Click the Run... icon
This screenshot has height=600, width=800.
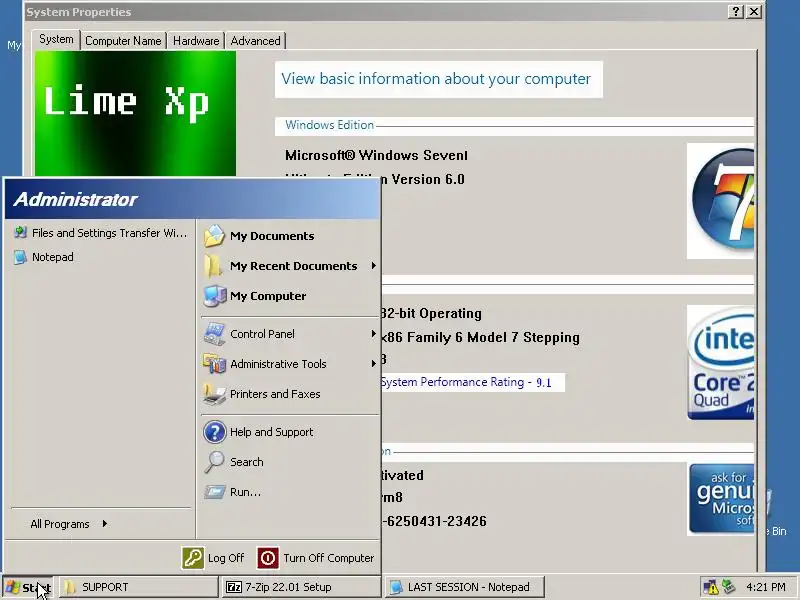click(215, 492)
